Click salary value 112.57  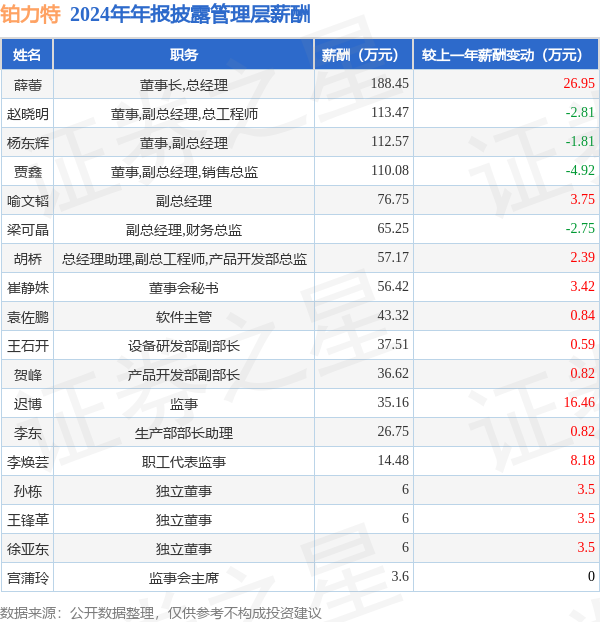click(x=390, y=141)
